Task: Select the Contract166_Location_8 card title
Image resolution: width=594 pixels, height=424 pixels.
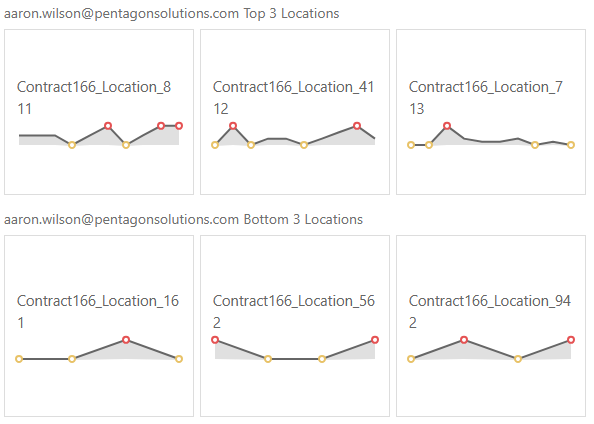Action: pyautogui.click(x=94, y=87)
